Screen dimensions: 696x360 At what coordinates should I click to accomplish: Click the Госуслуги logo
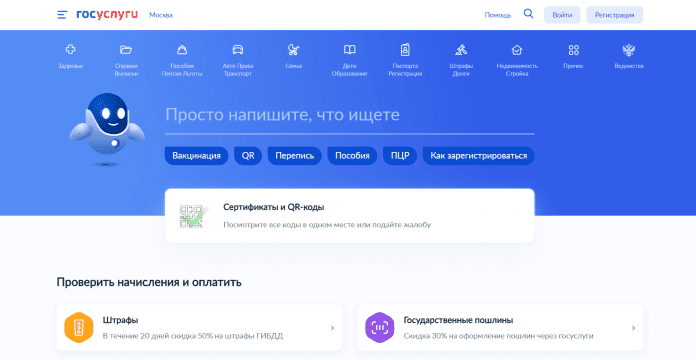107,15
